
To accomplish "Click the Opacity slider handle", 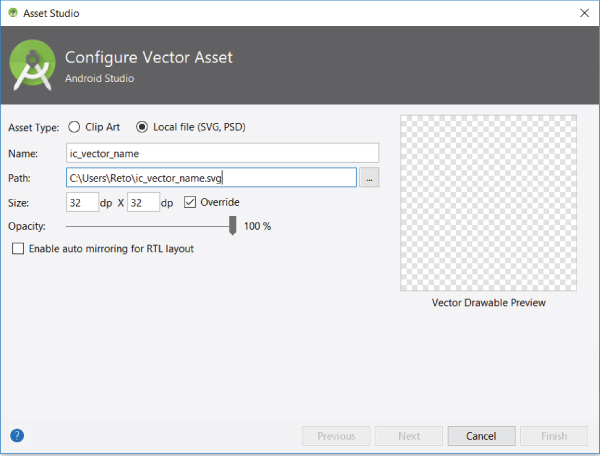I will (233, 226).
